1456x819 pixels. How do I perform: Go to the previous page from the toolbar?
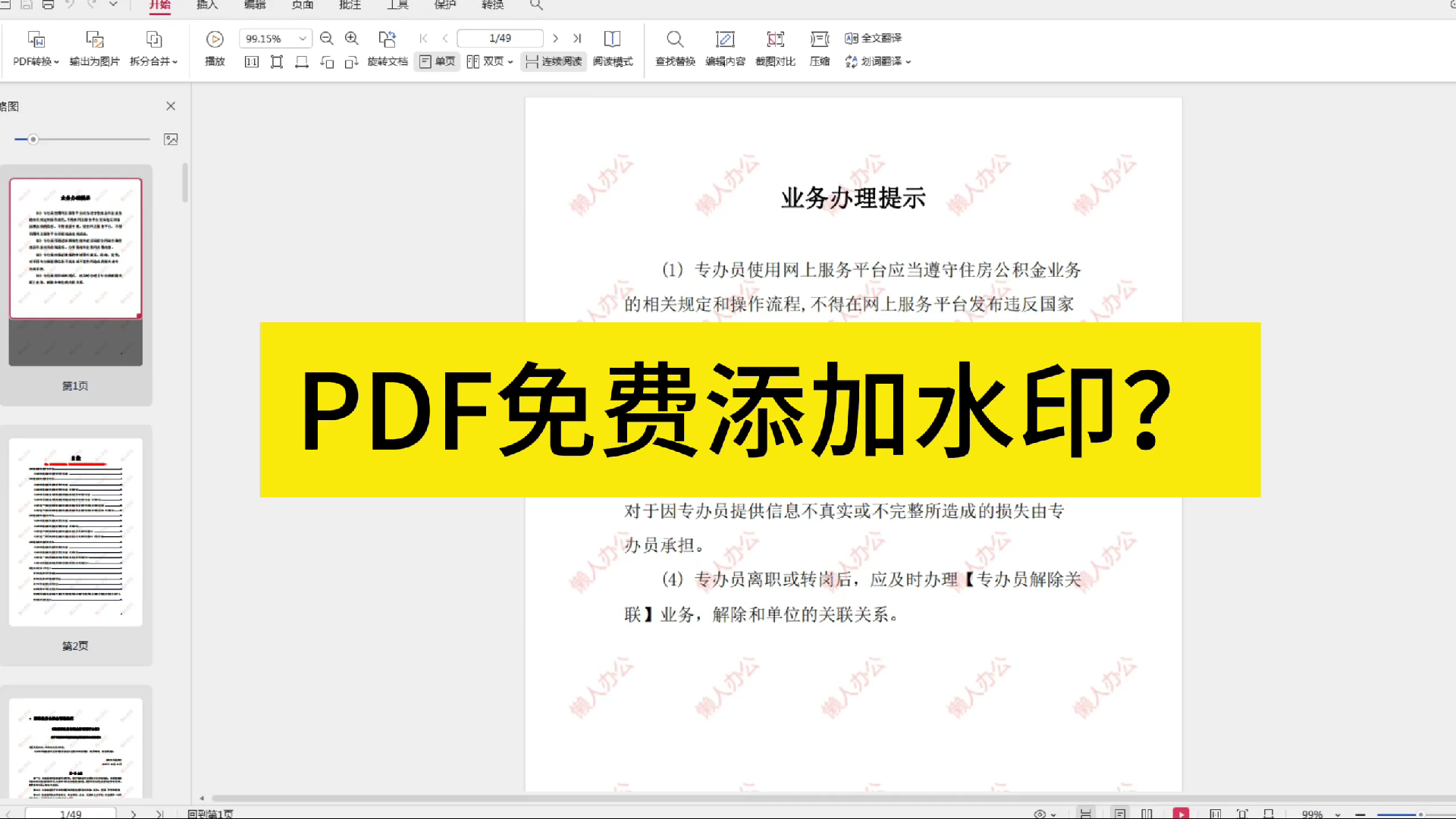(445, 38)
